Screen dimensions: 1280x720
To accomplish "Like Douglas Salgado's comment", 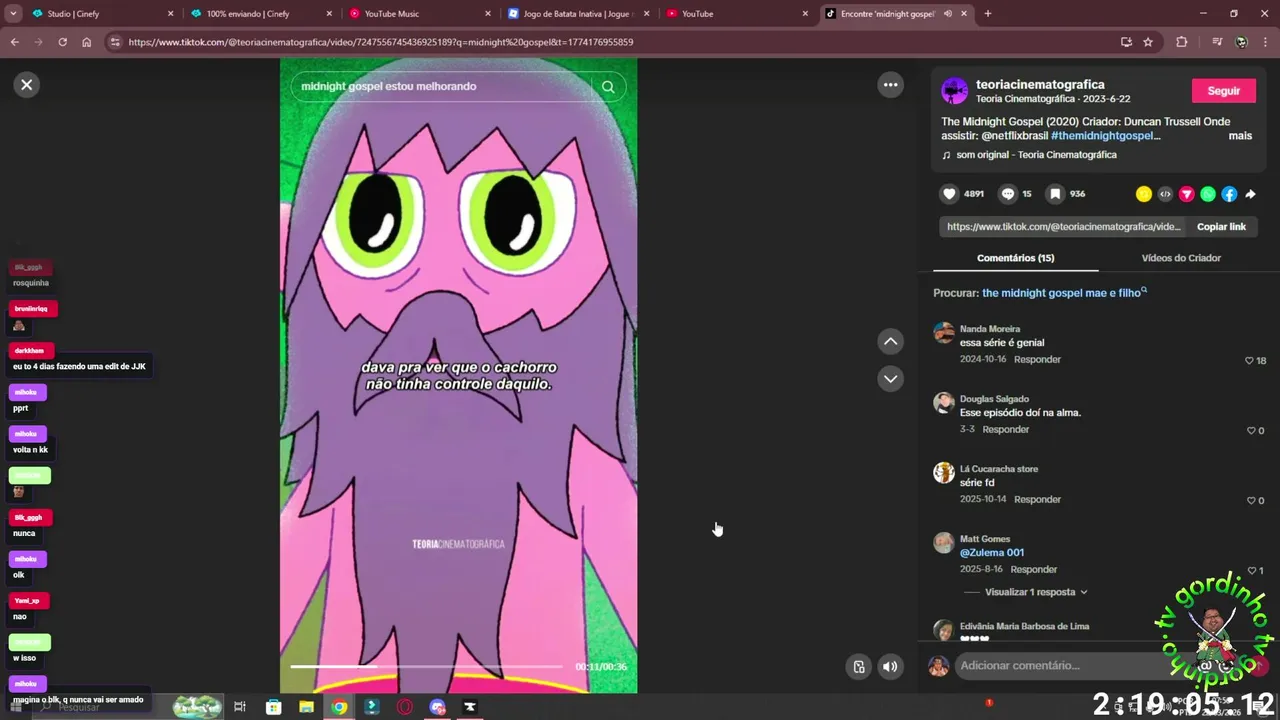I will click(x=1251, y=430).
